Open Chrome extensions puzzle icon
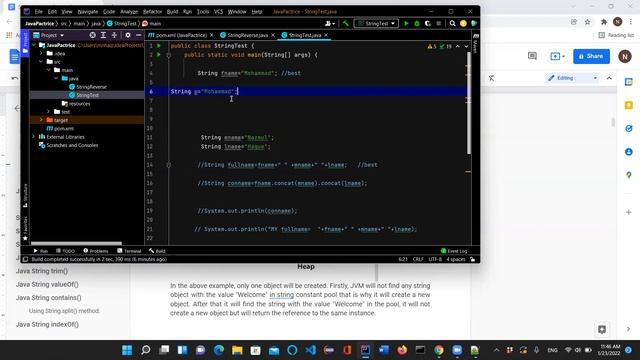Viewport: 640px width, 360px height. (x=604, y=22)
